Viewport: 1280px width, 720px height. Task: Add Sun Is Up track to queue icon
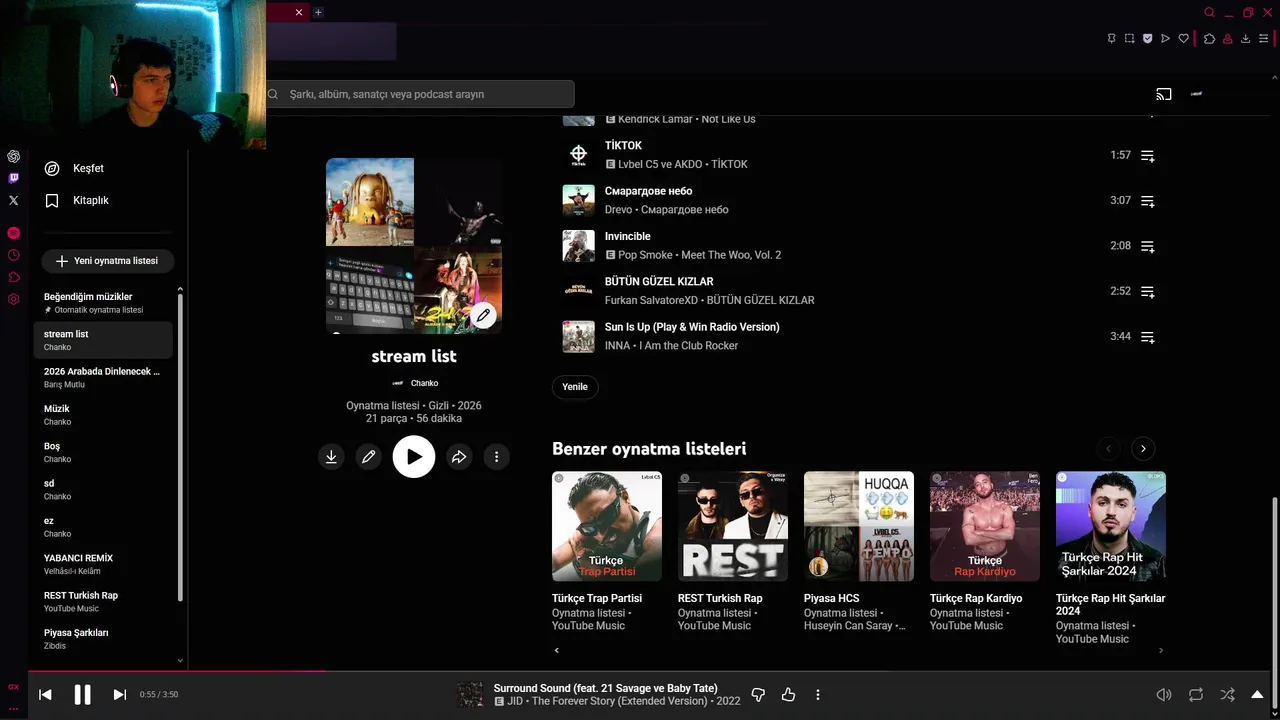pos(1148,337)
